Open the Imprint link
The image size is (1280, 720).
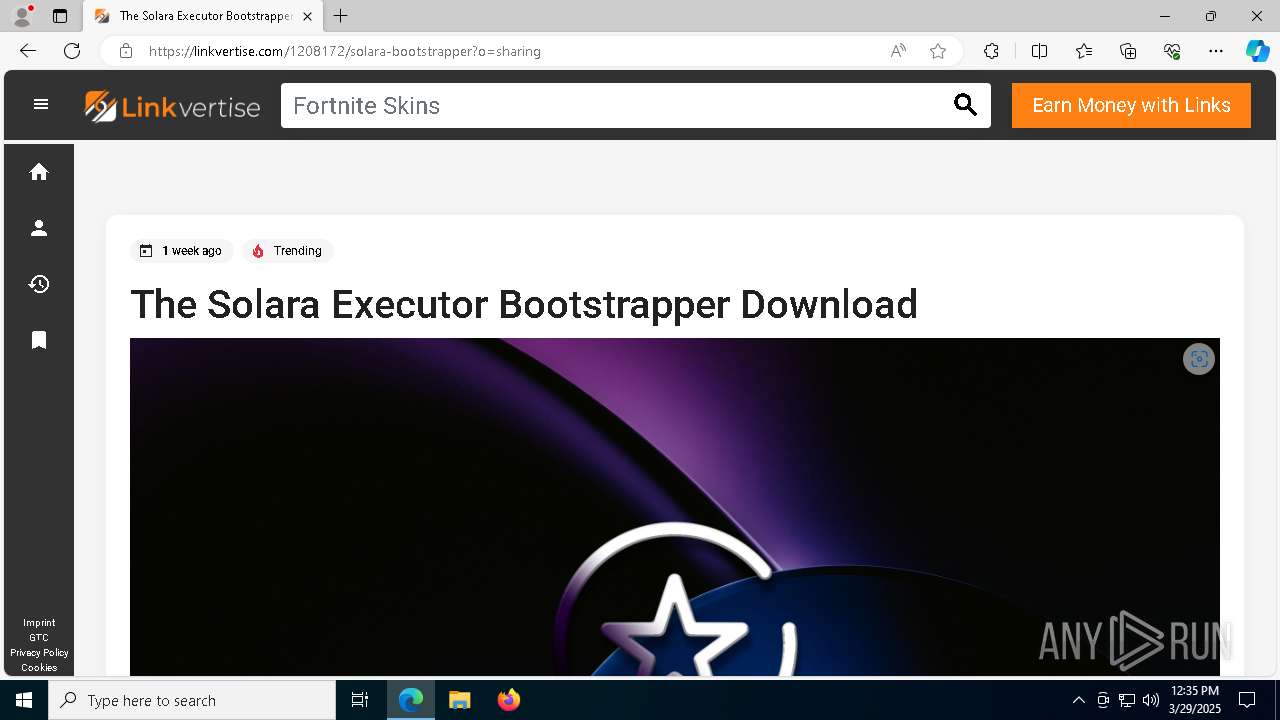pyautogui.click(x=39, y=623)
